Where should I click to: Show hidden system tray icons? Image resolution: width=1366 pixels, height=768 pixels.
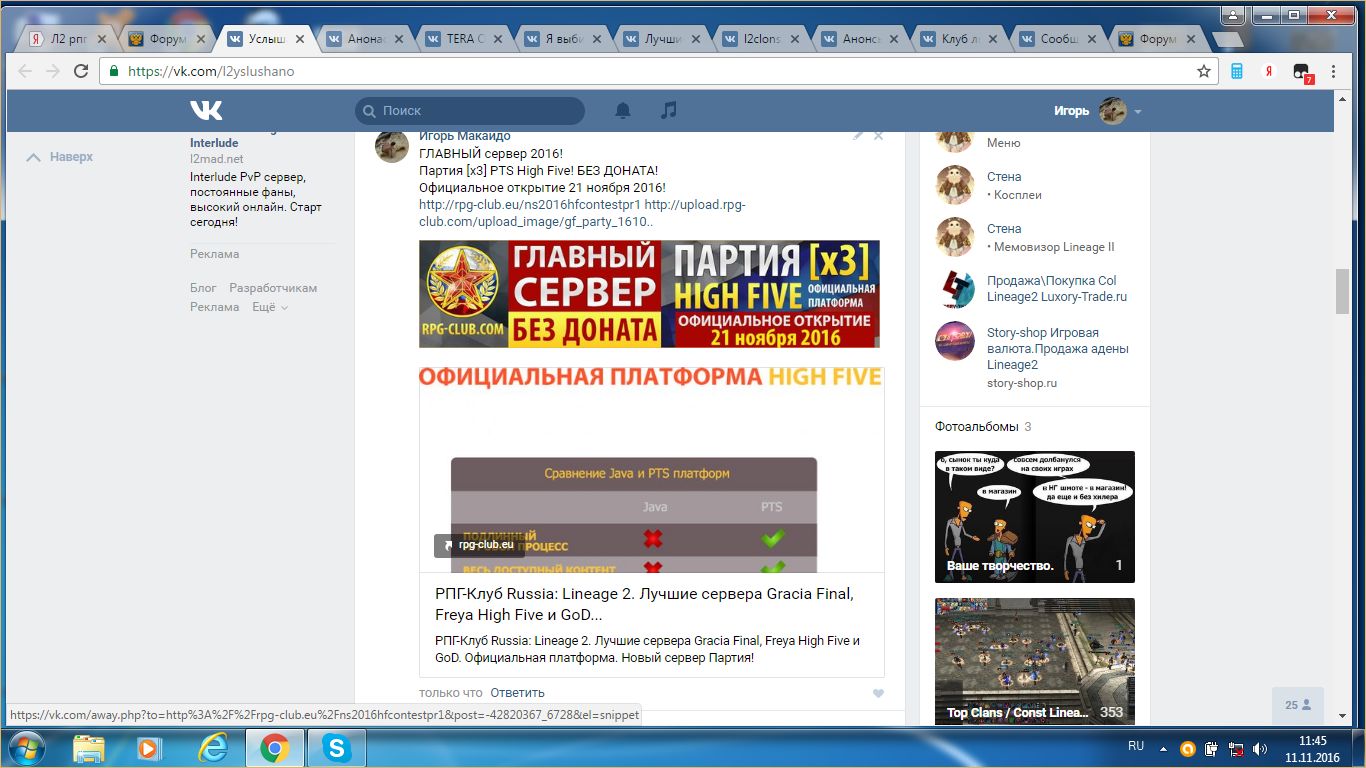[x=1163, y=748]
